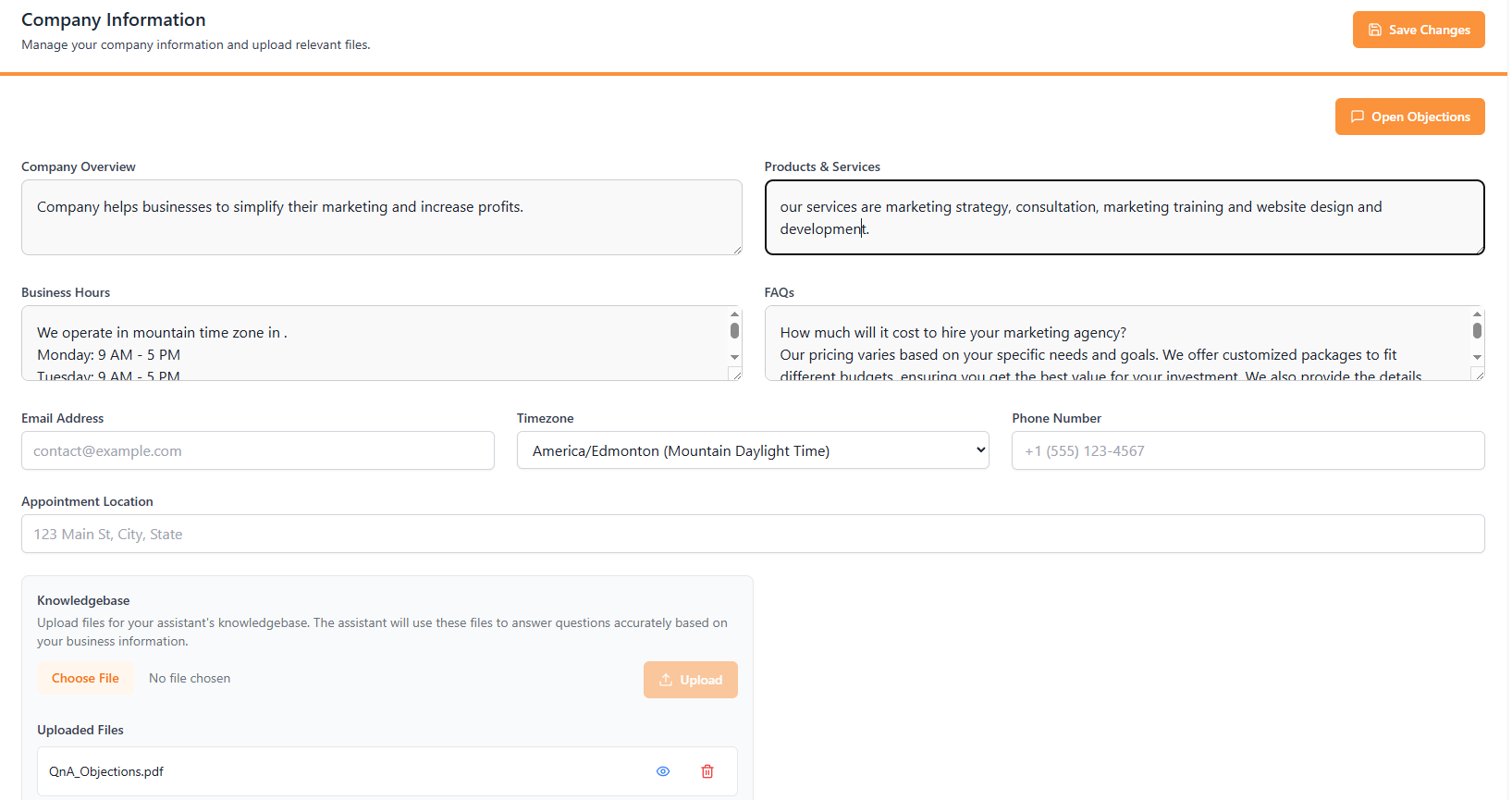View the QnA_Objections.pdf file with eye icon
Viewport: 1512px width, 800px height.
coord(663,771)
